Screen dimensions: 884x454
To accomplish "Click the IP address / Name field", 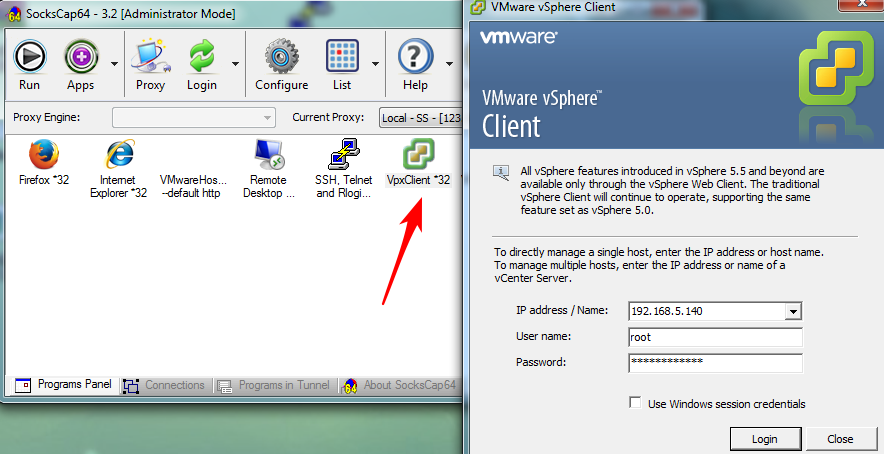I will coord(715,311).
